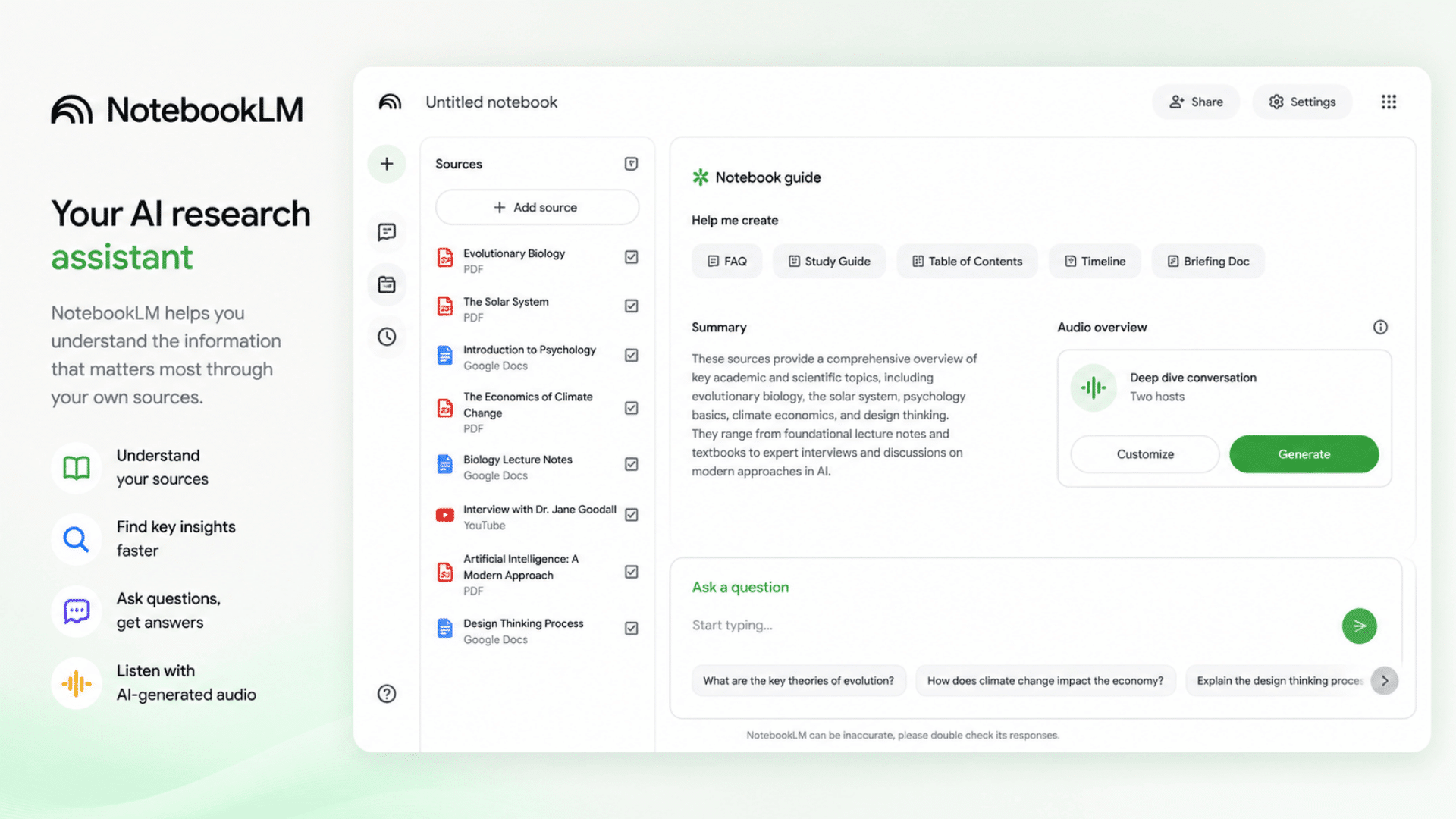Uncheck Biology Lecture Notes source

pos(631,464)
